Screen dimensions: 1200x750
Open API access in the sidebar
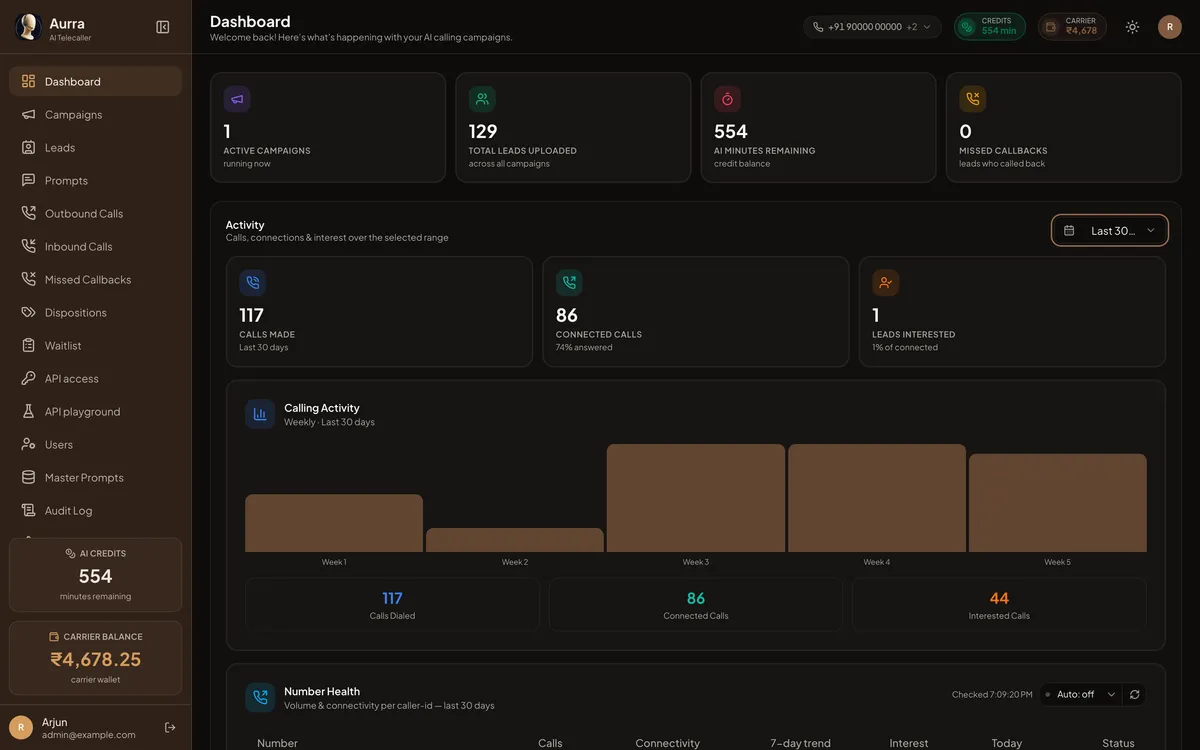click(95, 378)
